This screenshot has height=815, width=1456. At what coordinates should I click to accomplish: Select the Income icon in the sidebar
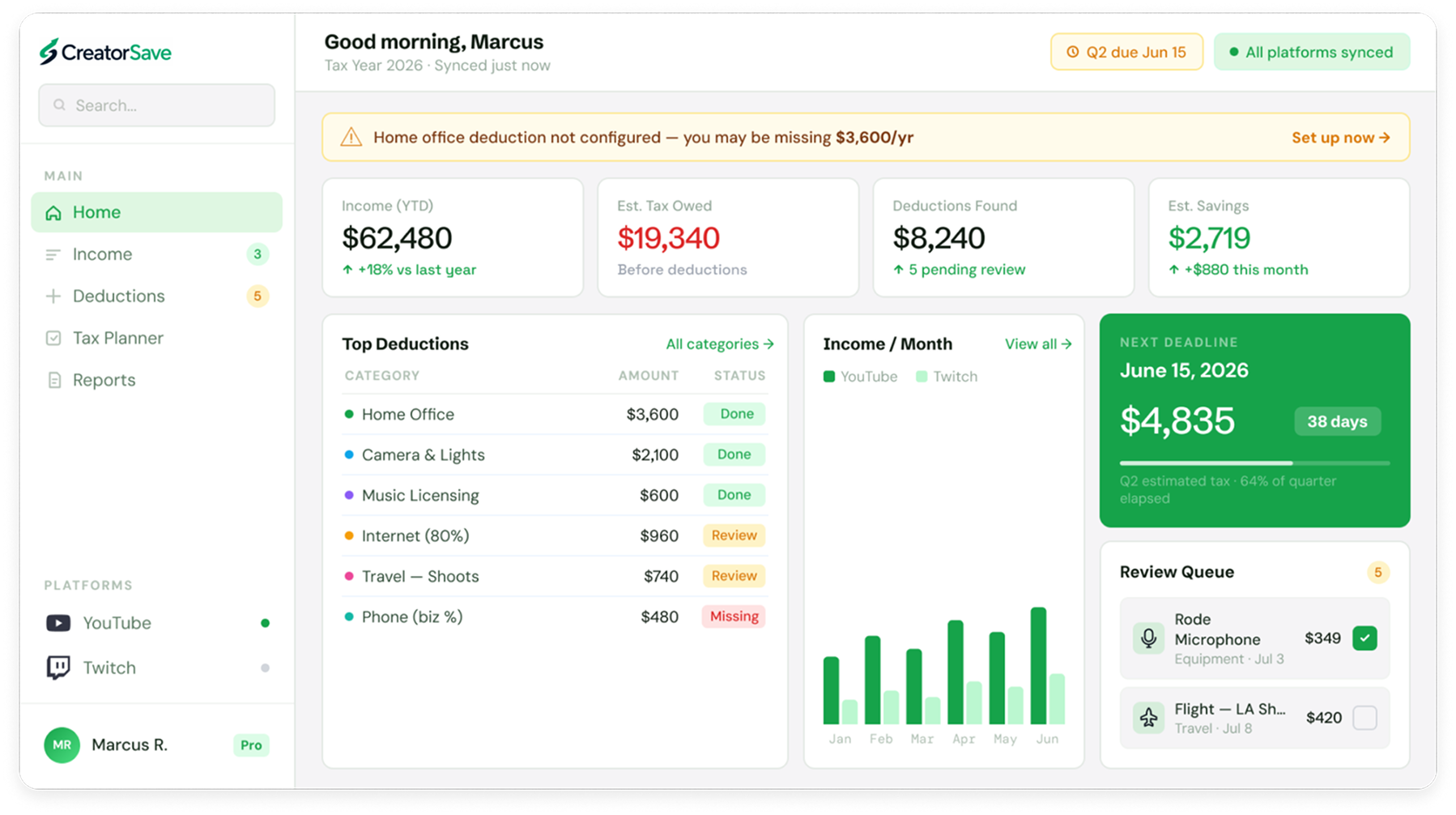pyautogui.click(x=52, y=254)
